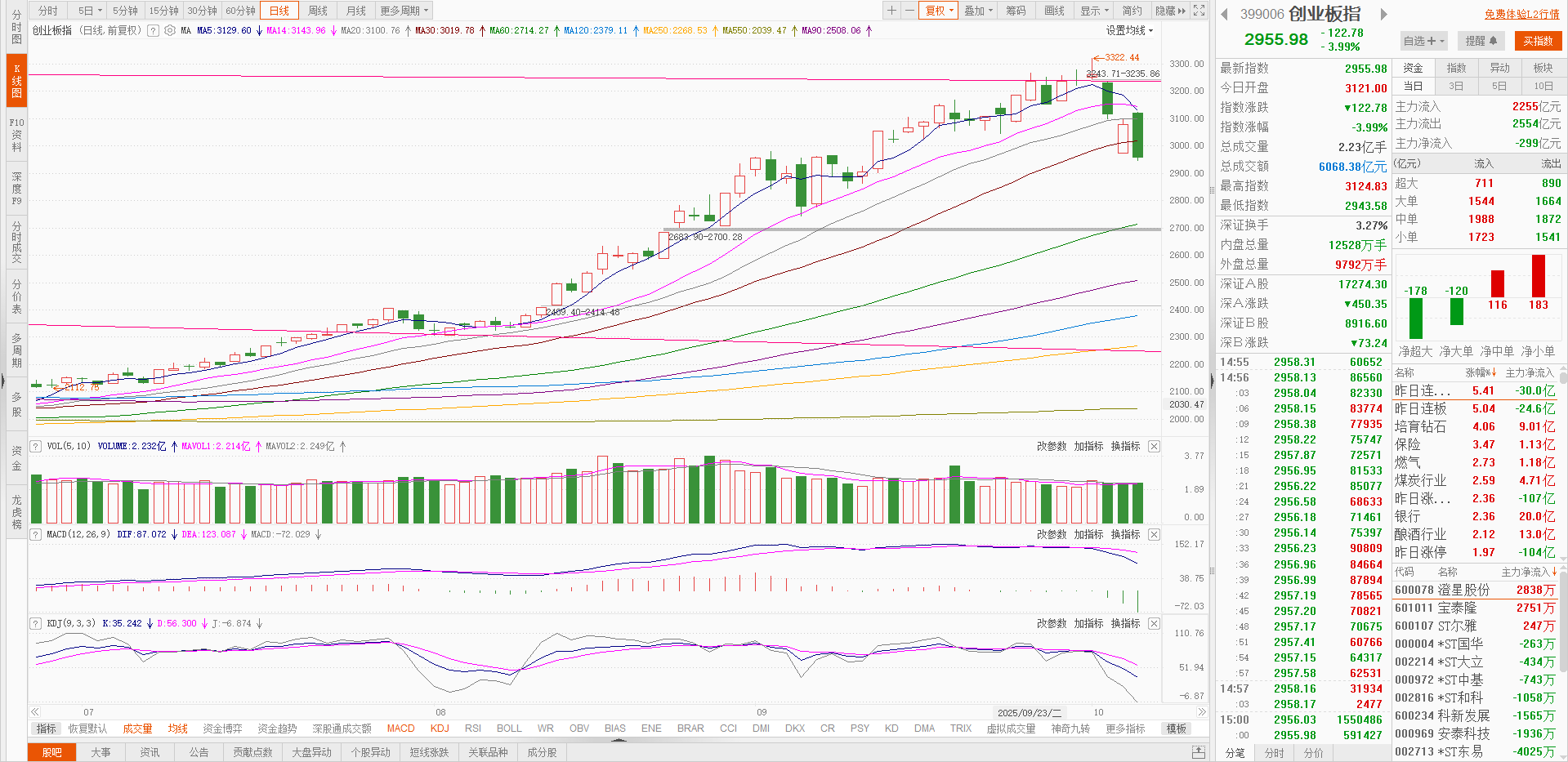This screenshot has width=1568, height=762.
Task: Click the help question mark next to 创业板指
Action: coord(153,30)
